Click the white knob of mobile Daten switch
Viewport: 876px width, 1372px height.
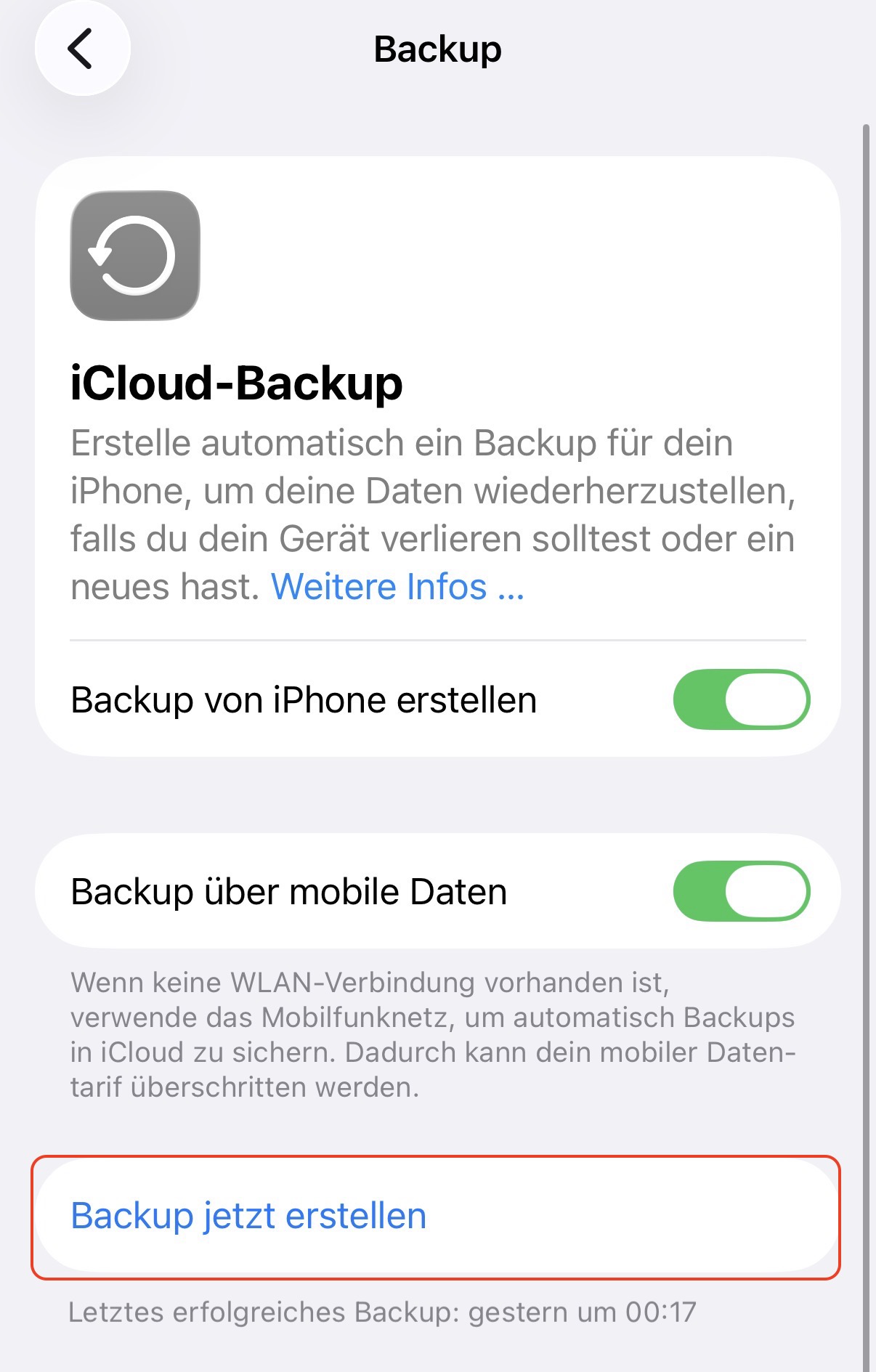coord(766,891)
